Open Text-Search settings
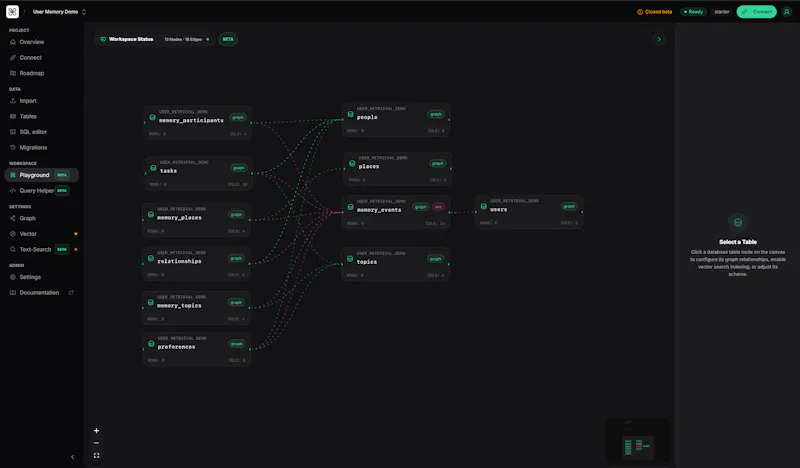This screenshot has width=800, height=468. click(x=35, y=249)
